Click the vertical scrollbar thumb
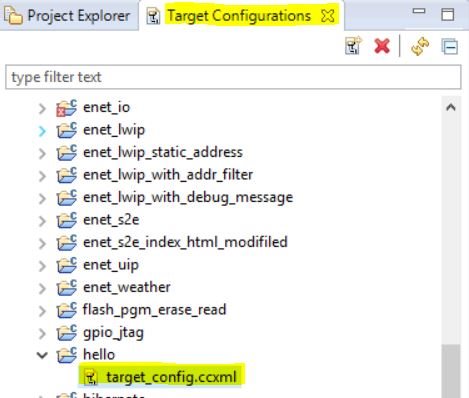469x398 pixels. pyautogui.click(x=451, y=371)
